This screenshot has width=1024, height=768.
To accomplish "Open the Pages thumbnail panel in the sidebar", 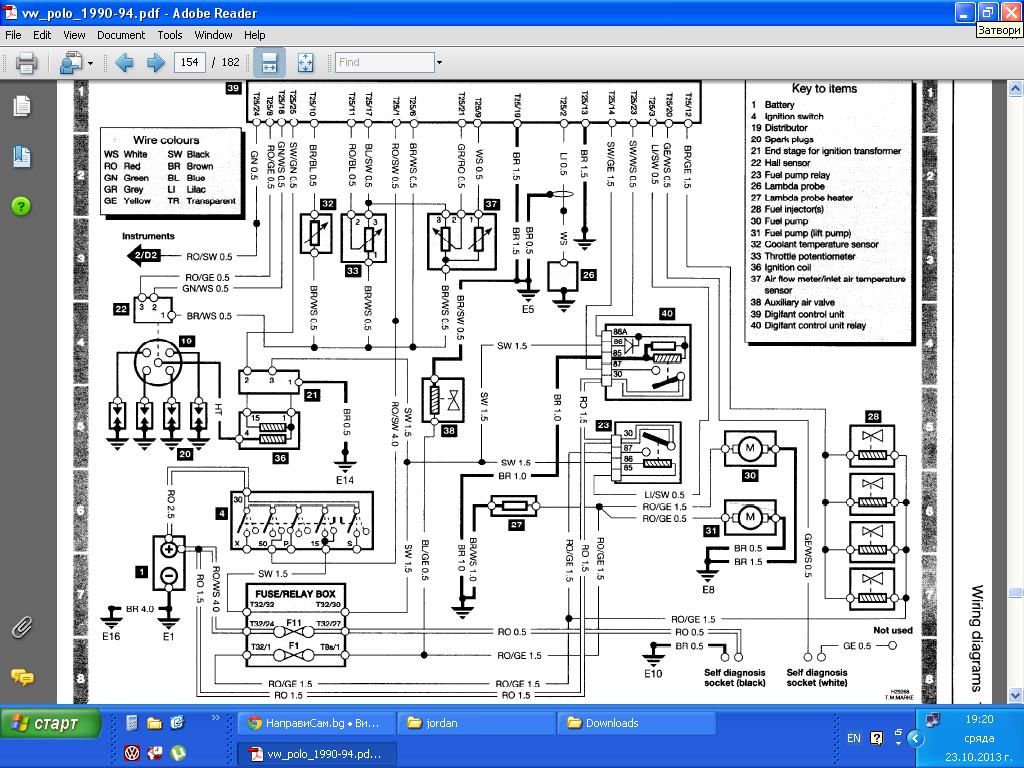I will click(22, 106).
